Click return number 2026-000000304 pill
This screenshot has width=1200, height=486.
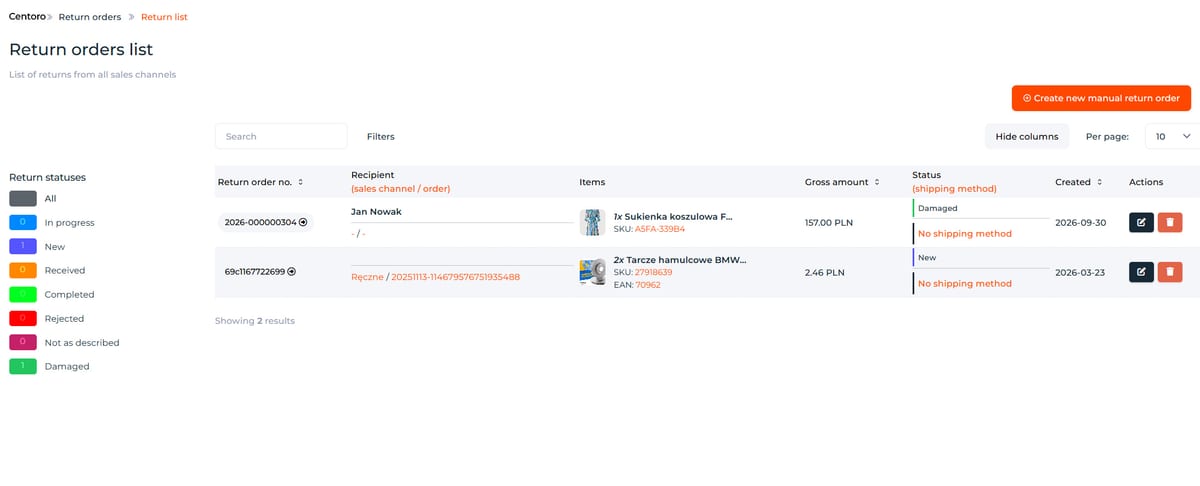266,222
